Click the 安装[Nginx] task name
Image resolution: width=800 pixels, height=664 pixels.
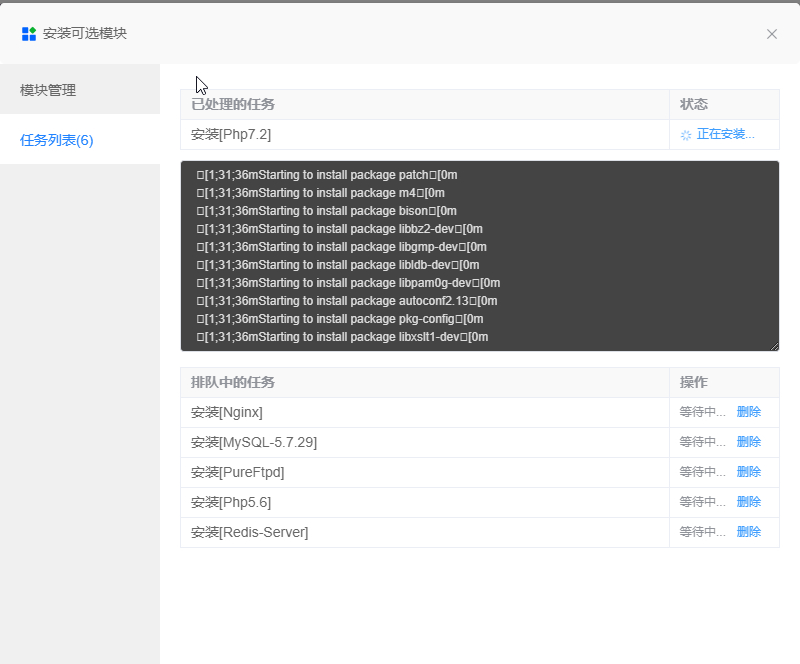[x=227, y=412]
